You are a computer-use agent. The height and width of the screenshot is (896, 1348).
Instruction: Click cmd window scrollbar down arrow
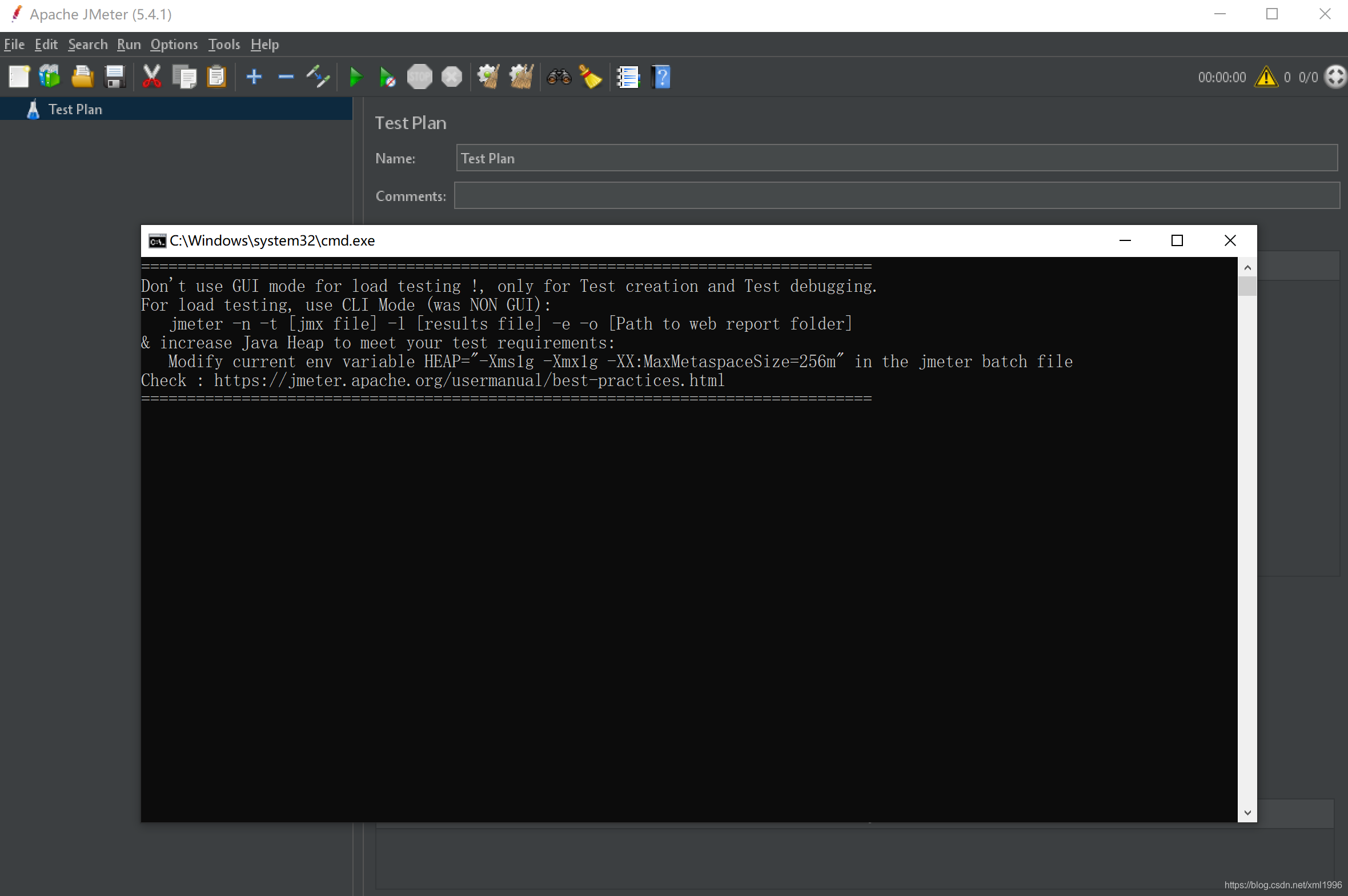point(1247,812)
